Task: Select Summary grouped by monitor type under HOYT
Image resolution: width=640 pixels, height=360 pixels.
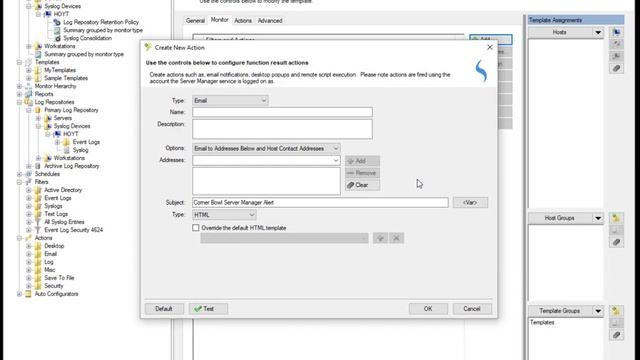Action: pyautogui.click(x=103, y=30)
